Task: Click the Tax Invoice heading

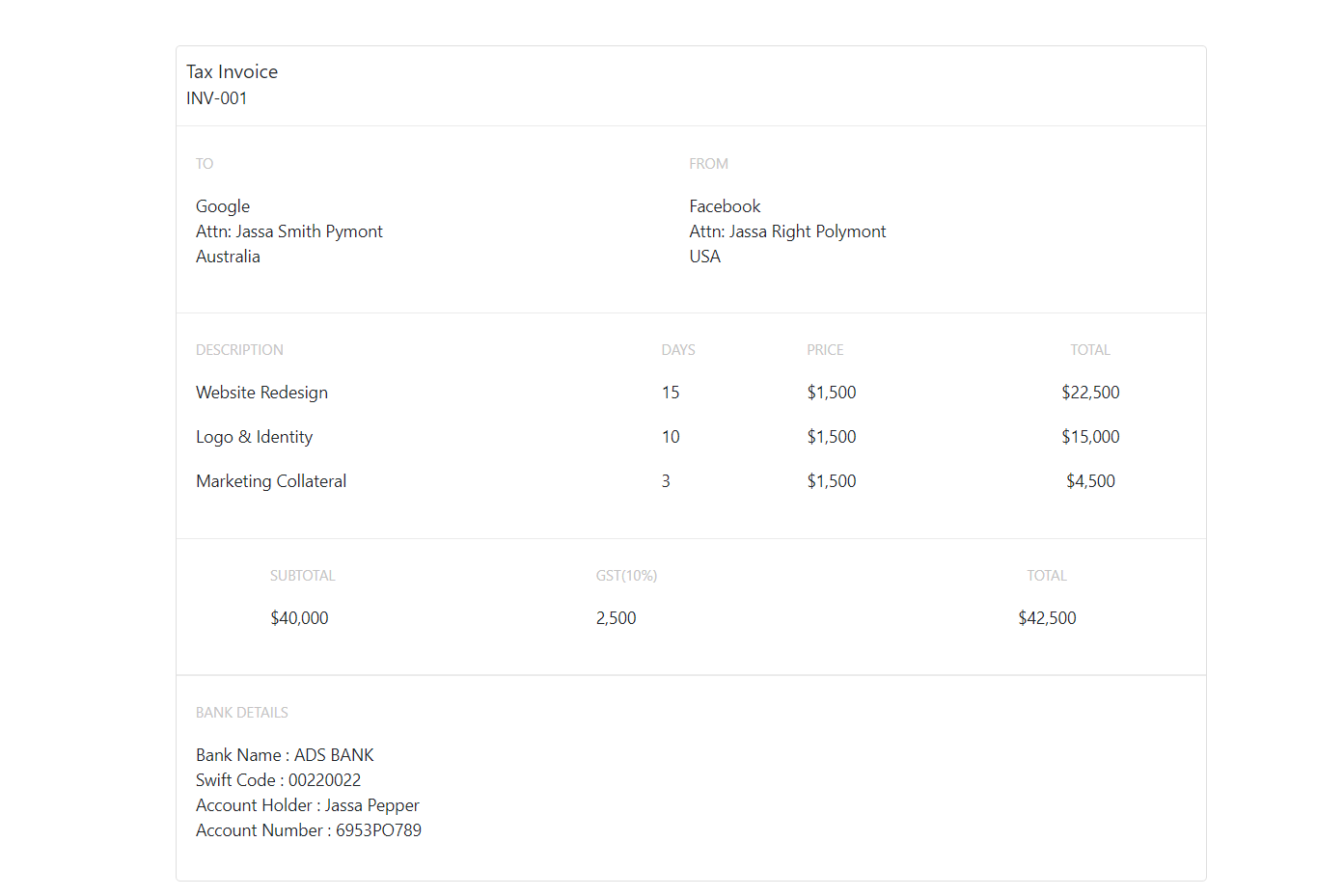Action: [x=232, y=71]
